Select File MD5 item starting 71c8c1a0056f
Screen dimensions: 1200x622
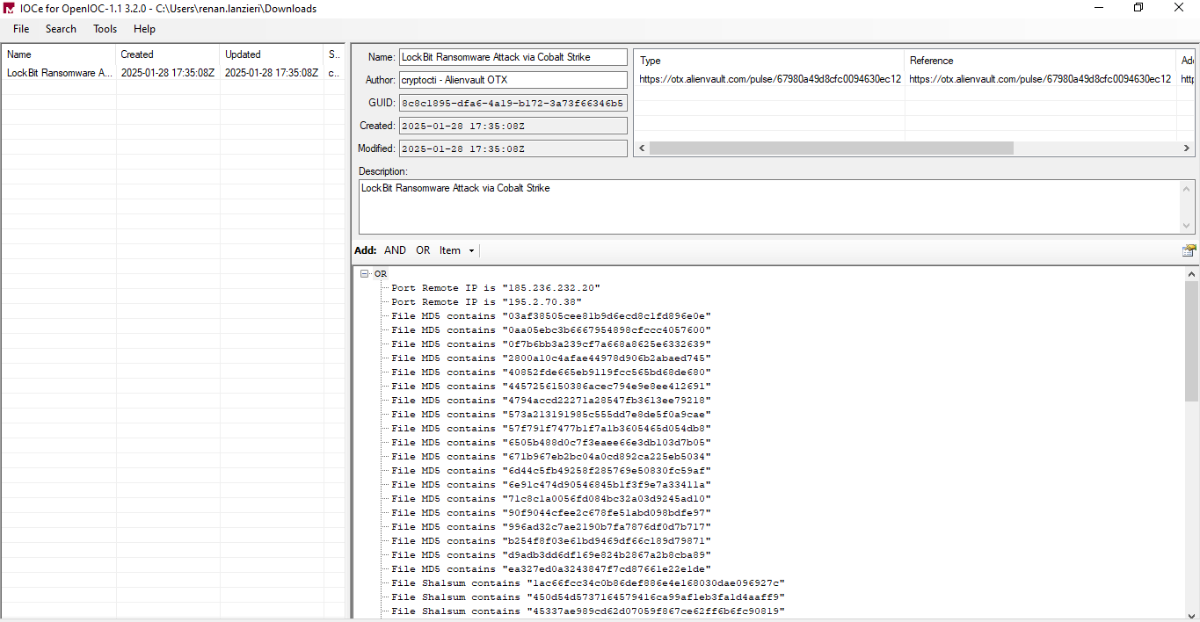pyautogui.click(x=551, y=498)
